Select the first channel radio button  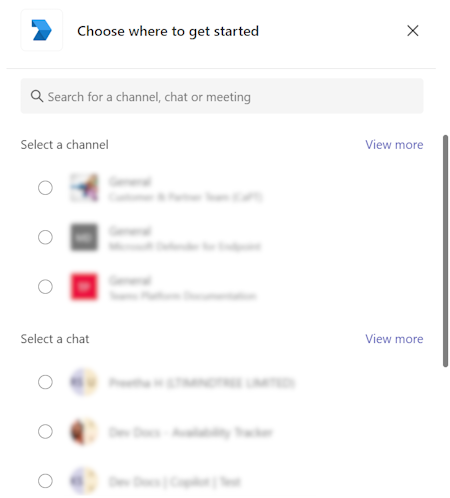point(45,188)
